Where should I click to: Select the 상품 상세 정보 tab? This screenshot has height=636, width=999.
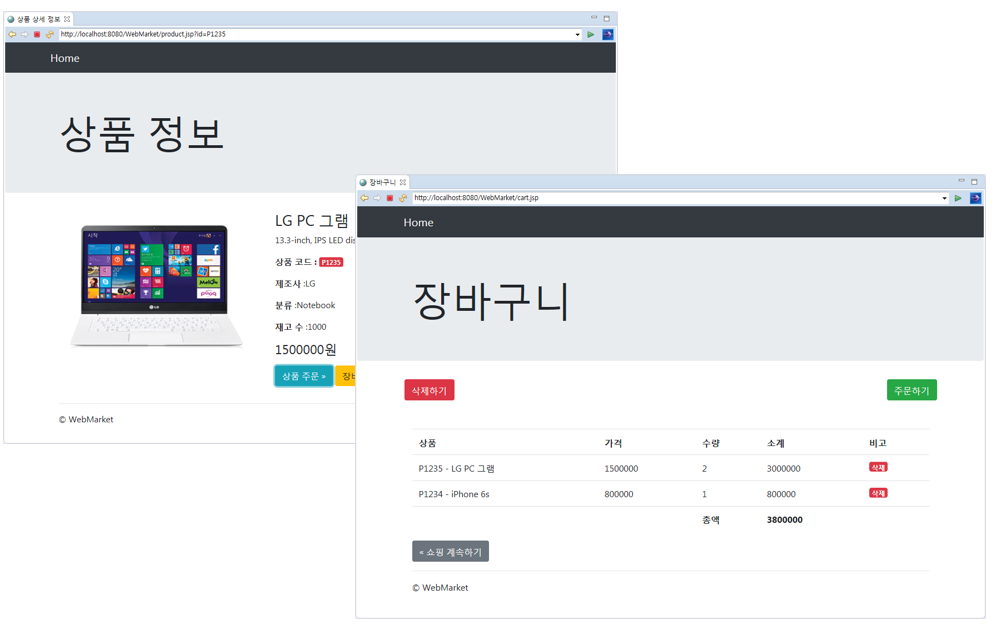38,19
